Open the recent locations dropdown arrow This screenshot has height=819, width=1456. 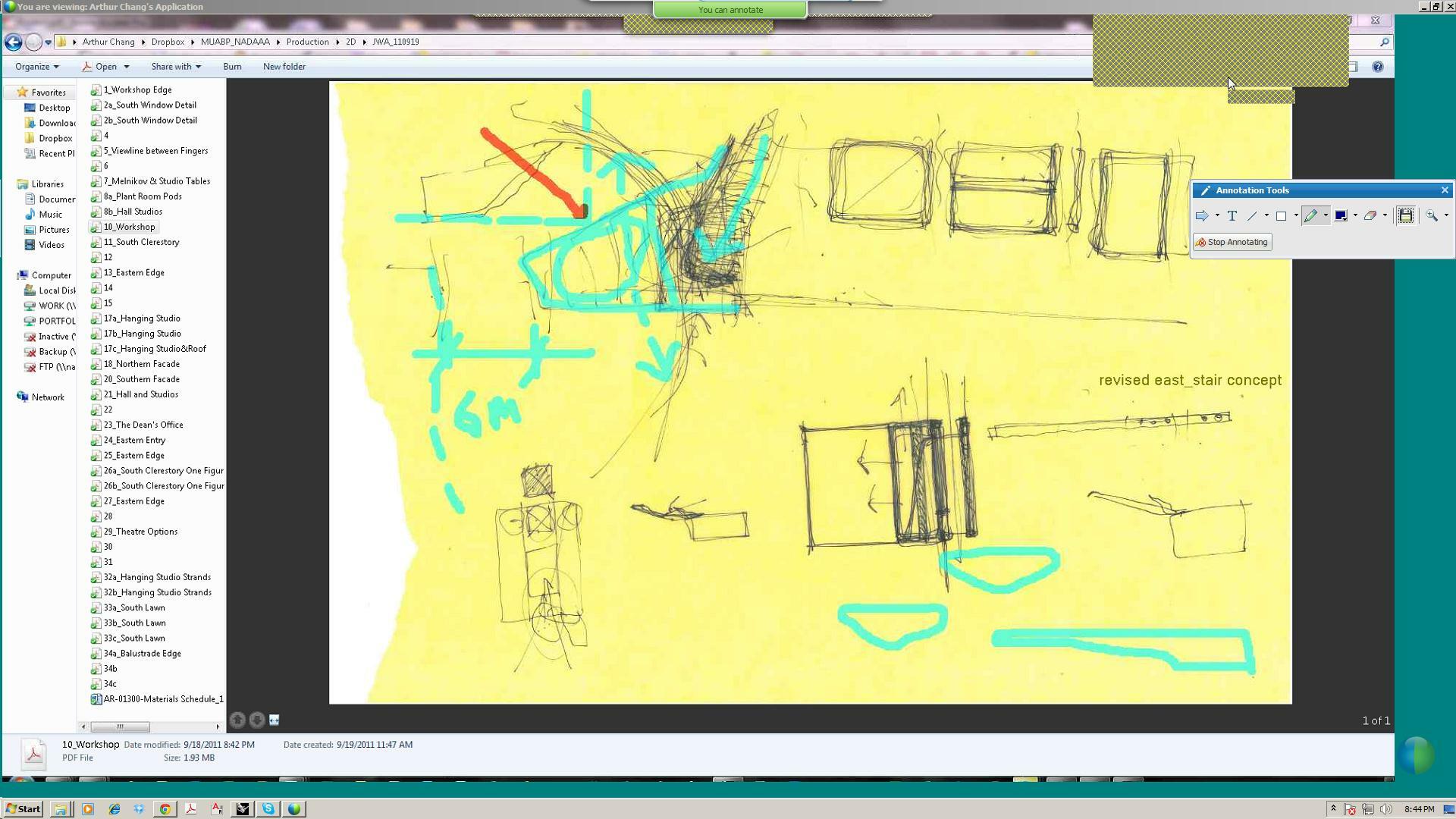48,42
